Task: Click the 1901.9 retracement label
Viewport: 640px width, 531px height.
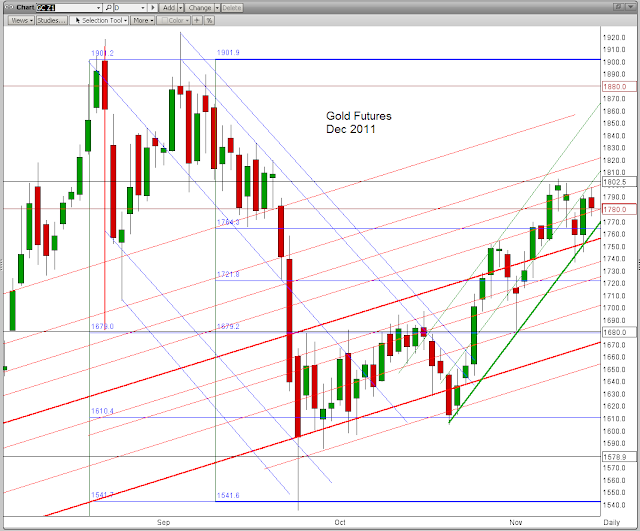Action: click(228, 53)
